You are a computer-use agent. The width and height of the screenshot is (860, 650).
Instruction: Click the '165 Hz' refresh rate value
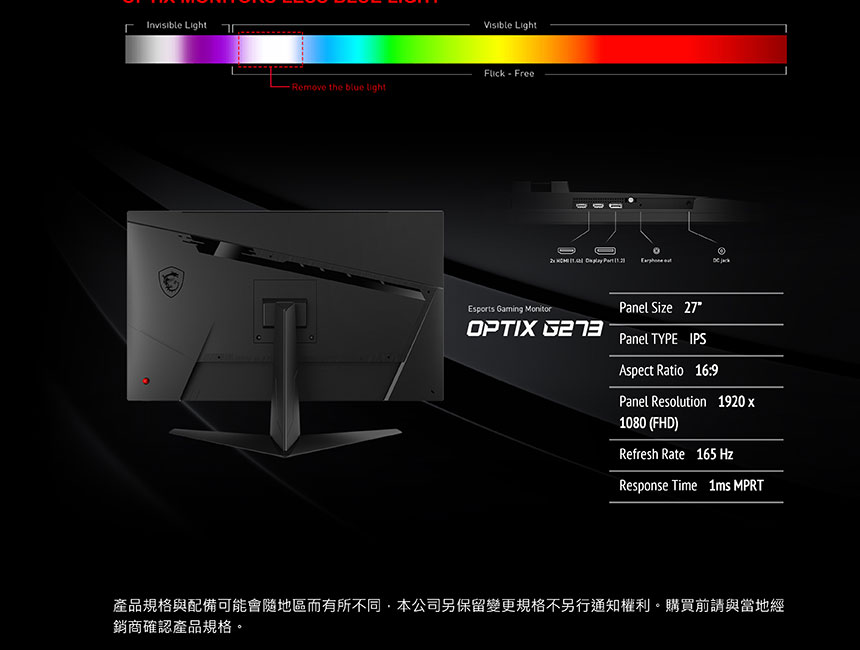[715, 454]
